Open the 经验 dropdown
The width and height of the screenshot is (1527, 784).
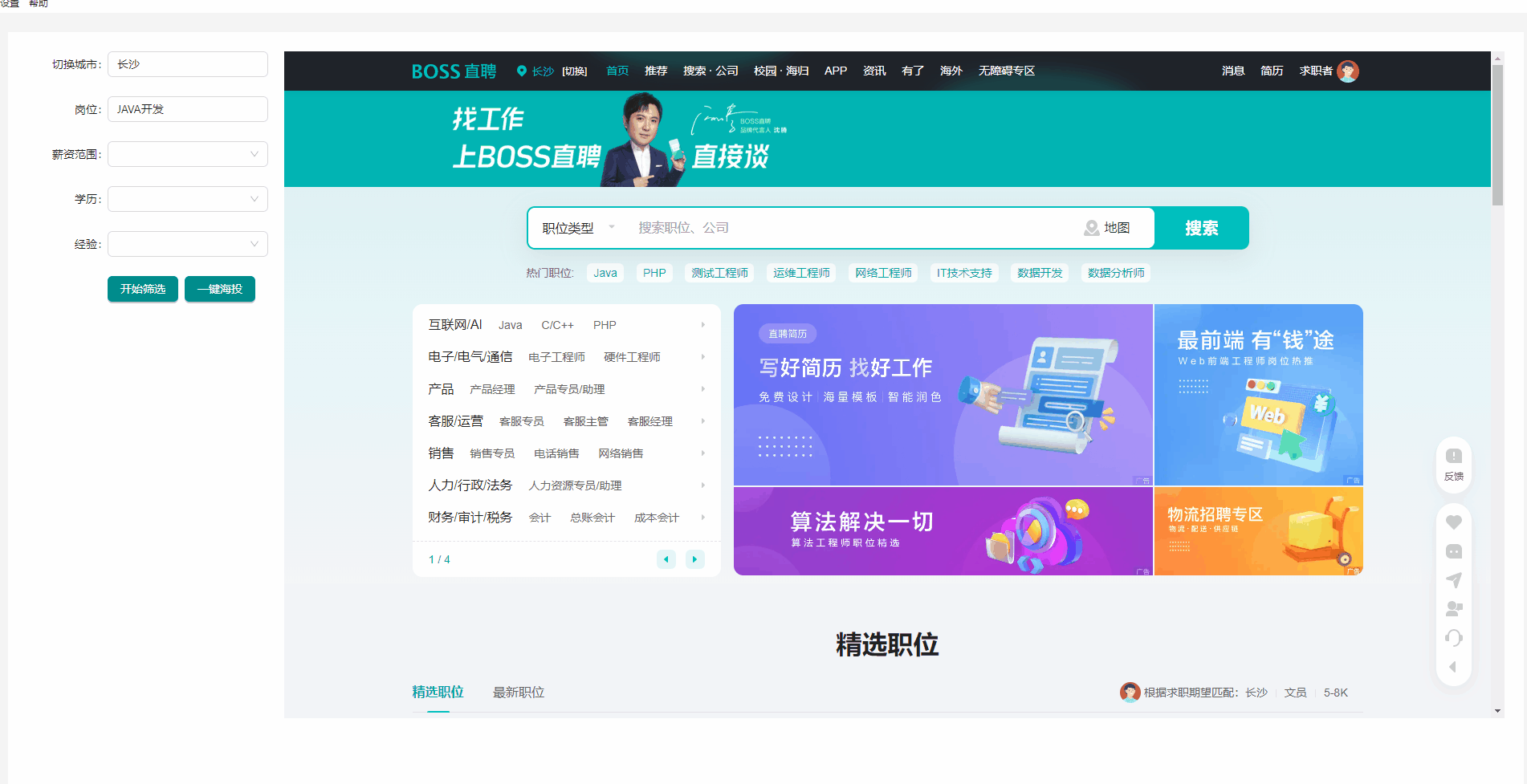coord(188,244)
